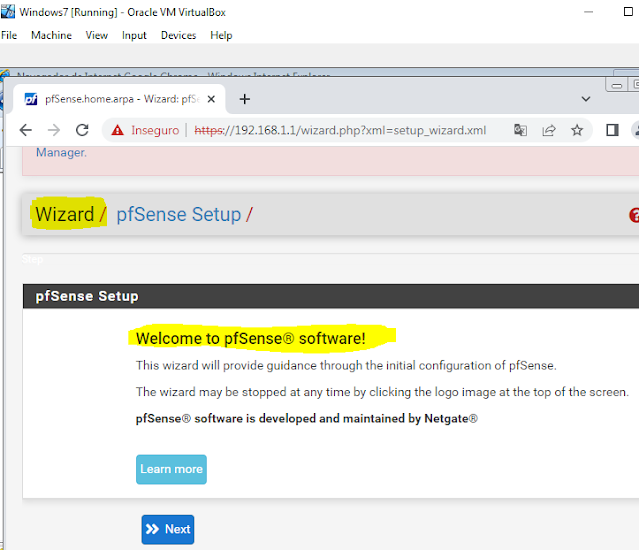Viewport: 639px width, 550px height.
Task: Open the VirtualBox Machine menu
Action: click(x=51, y=35)
